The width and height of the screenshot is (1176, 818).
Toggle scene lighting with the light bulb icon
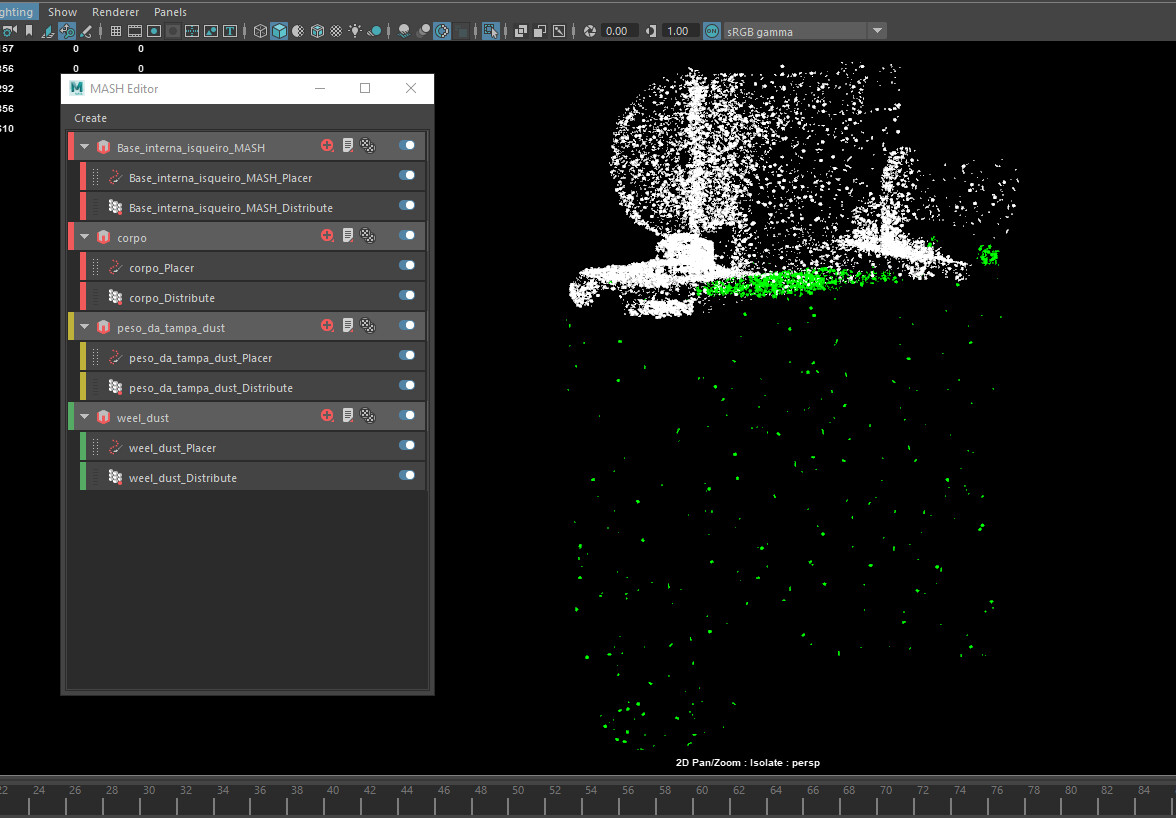click(x=355, y=30)
